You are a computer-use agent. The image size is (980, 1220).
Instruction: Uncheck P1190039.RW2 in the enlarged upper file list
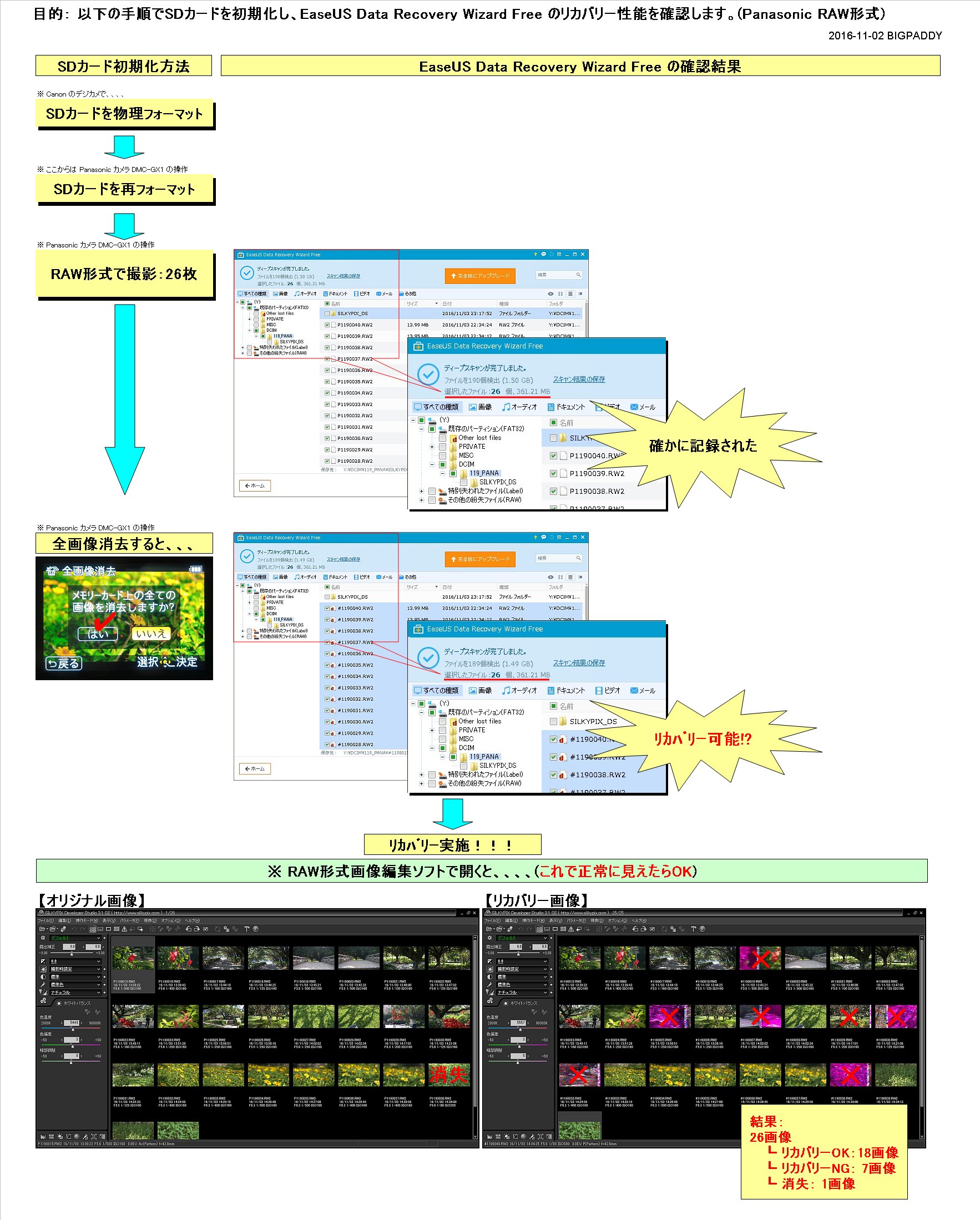click(553, 474)
